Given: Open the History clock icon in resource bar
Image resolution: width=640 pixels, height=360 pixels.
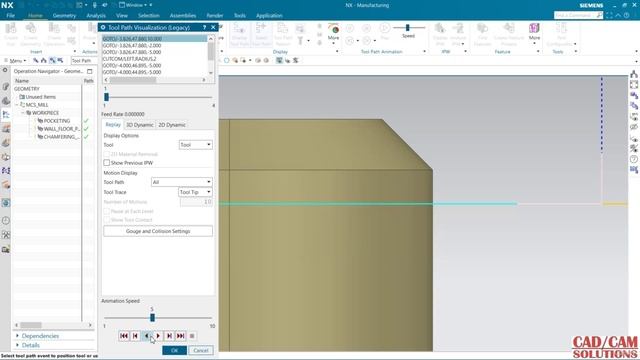Looking at the screenshot, I should pos(6,221).
